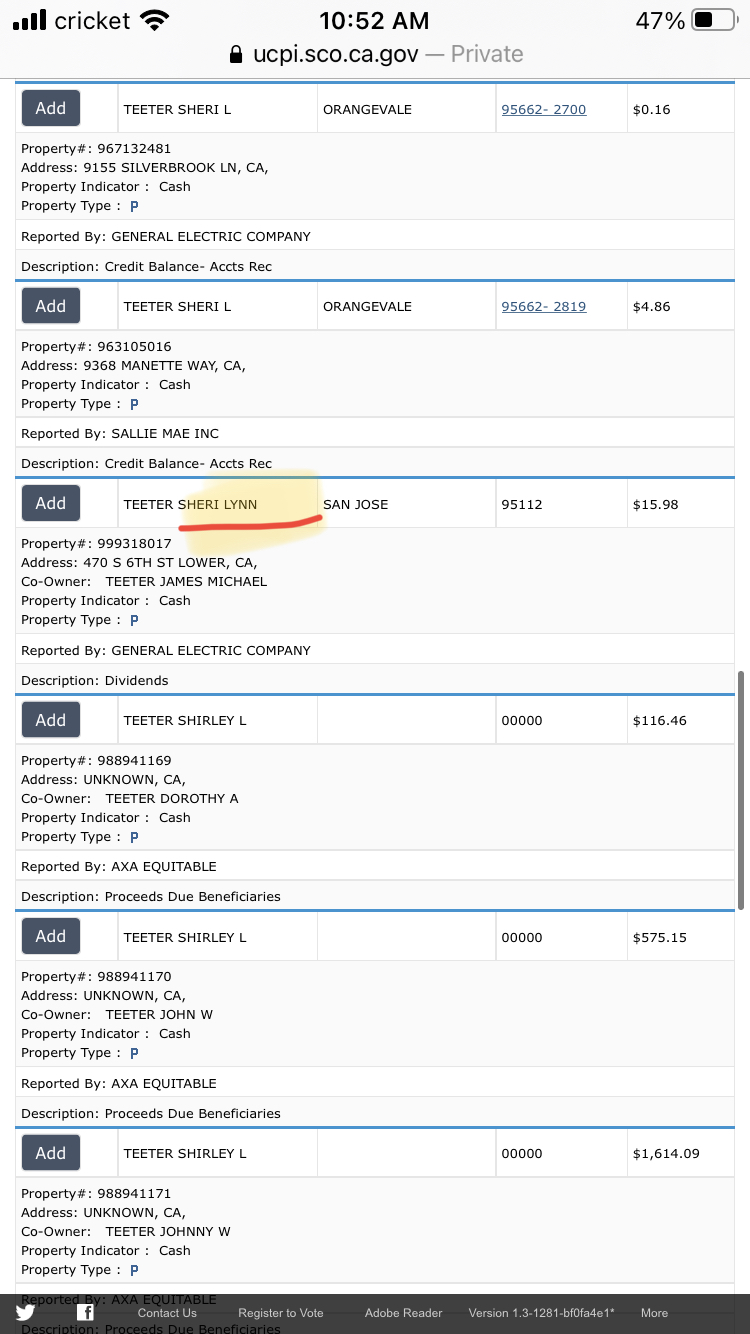Open ZIP code link 95662-2819
Image resolution: width=750 pixels, height=1334 pixels.
[544, 306]
